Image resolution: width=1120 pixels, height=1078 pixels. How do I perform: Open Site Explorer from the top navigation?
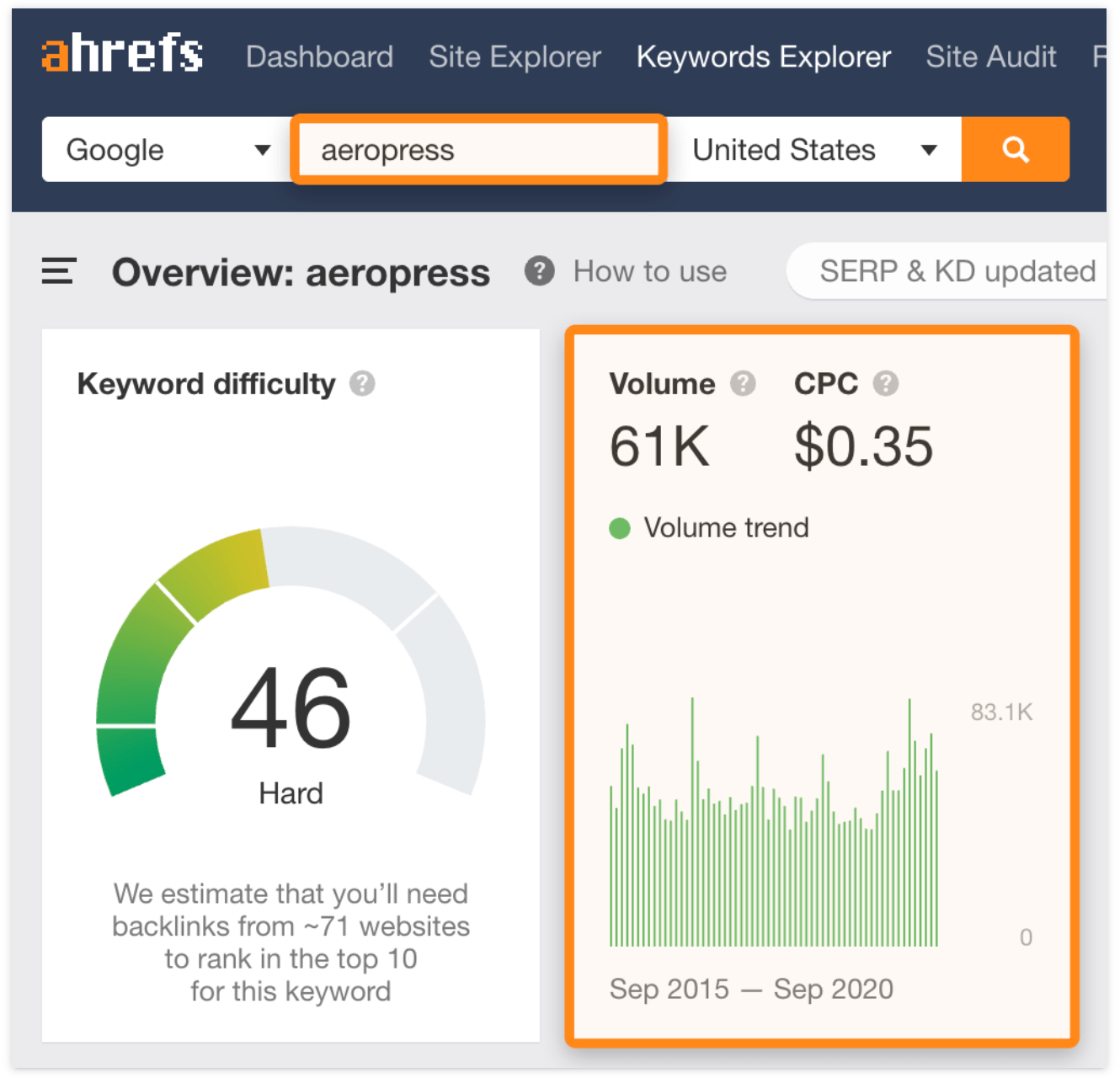click(515, 56)
